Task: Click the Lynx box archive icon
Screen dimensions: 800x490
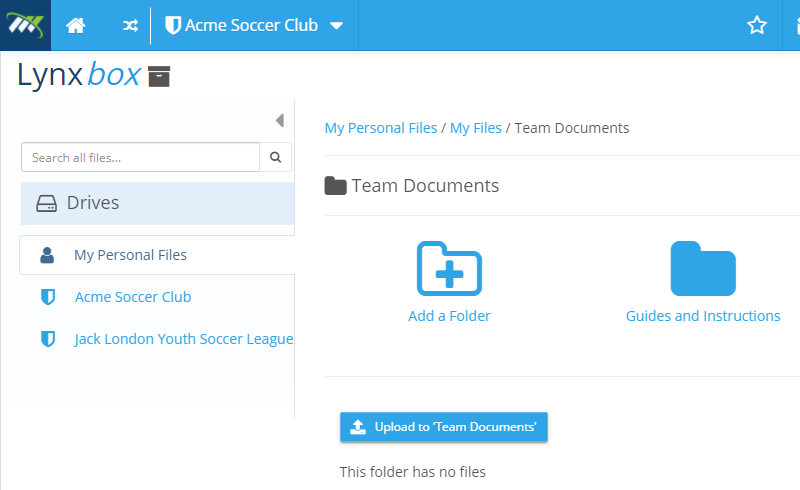Action: click(x=159, y=77)
